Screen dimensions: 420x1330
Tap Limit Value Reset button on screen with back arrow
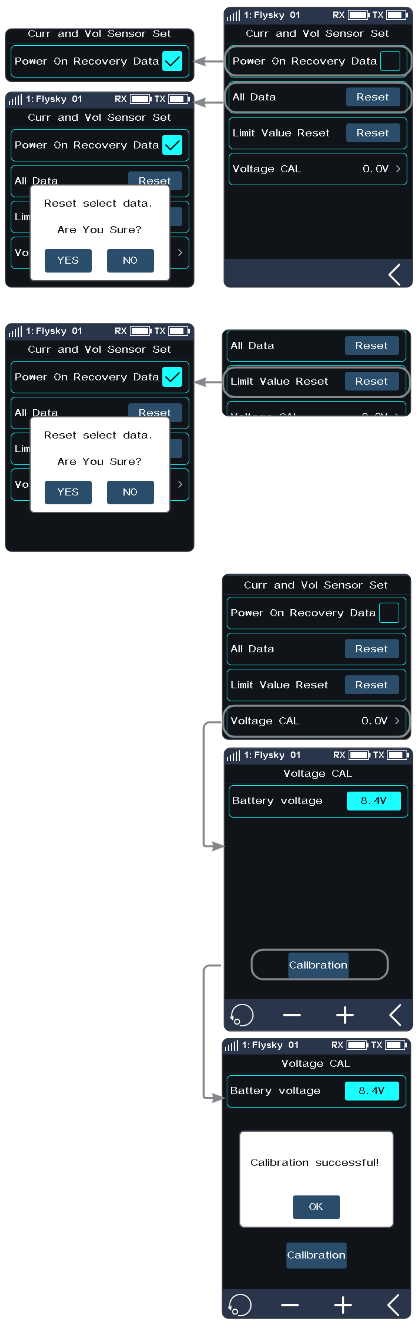(373, 133)
